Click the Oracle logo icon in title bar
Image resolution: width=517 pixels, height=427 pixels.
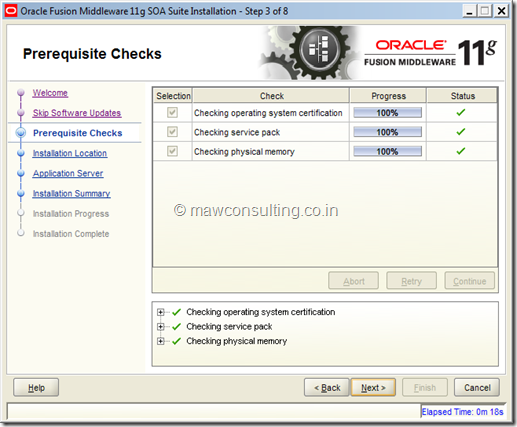[11, 11]
